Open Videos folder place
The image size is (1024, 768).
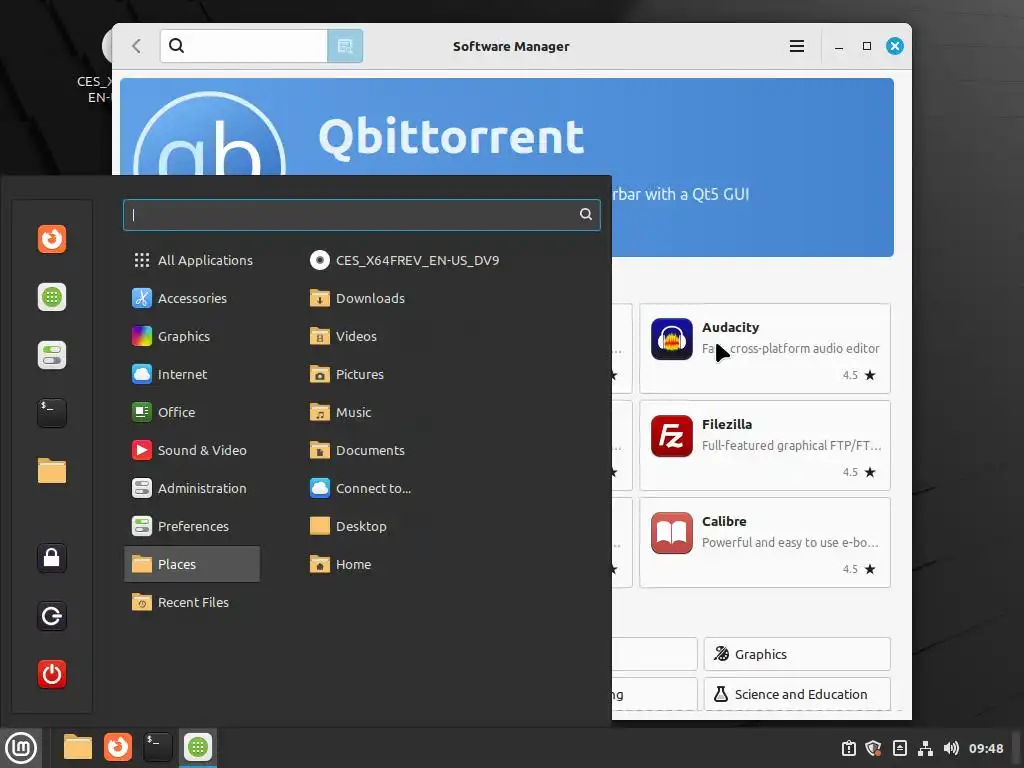[344, 336]
